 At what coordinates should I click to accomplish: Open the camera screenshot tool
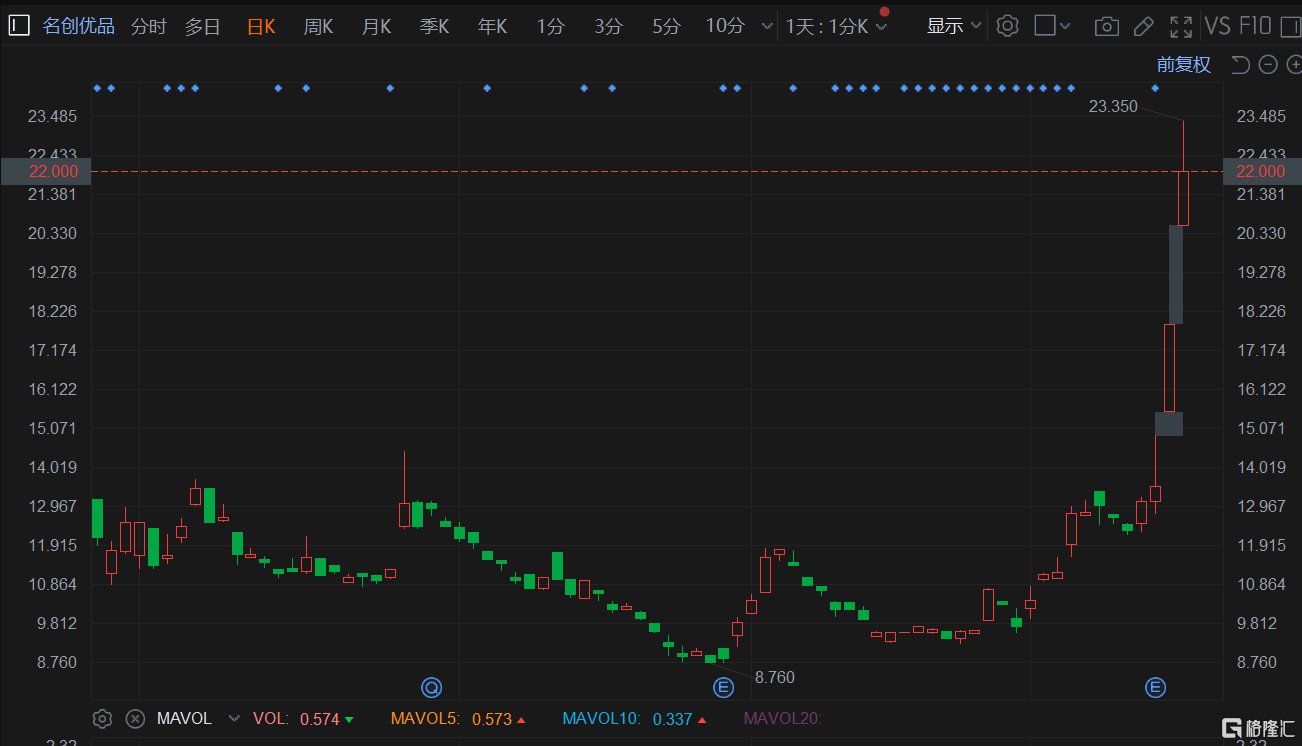tap(1106, 26)
